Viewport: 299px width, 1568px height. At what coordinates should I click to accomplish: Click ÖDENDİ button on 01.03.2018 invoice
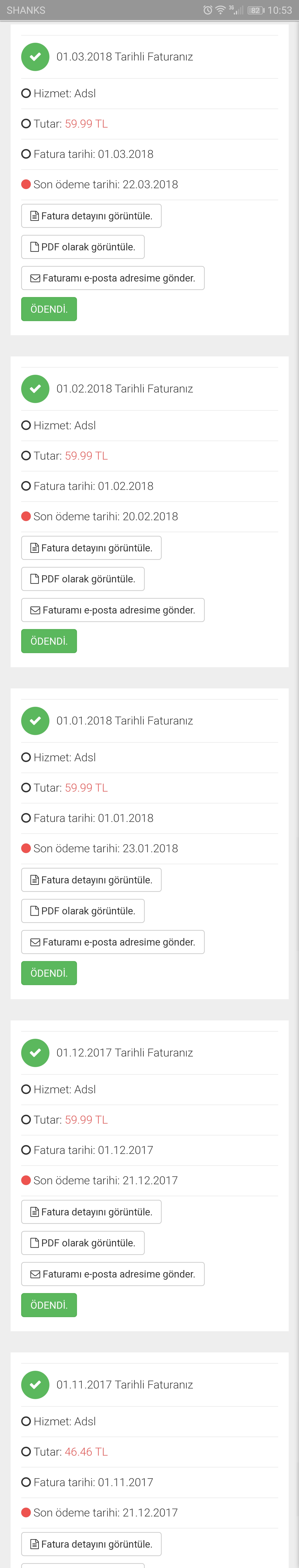(x=49, y=309)
